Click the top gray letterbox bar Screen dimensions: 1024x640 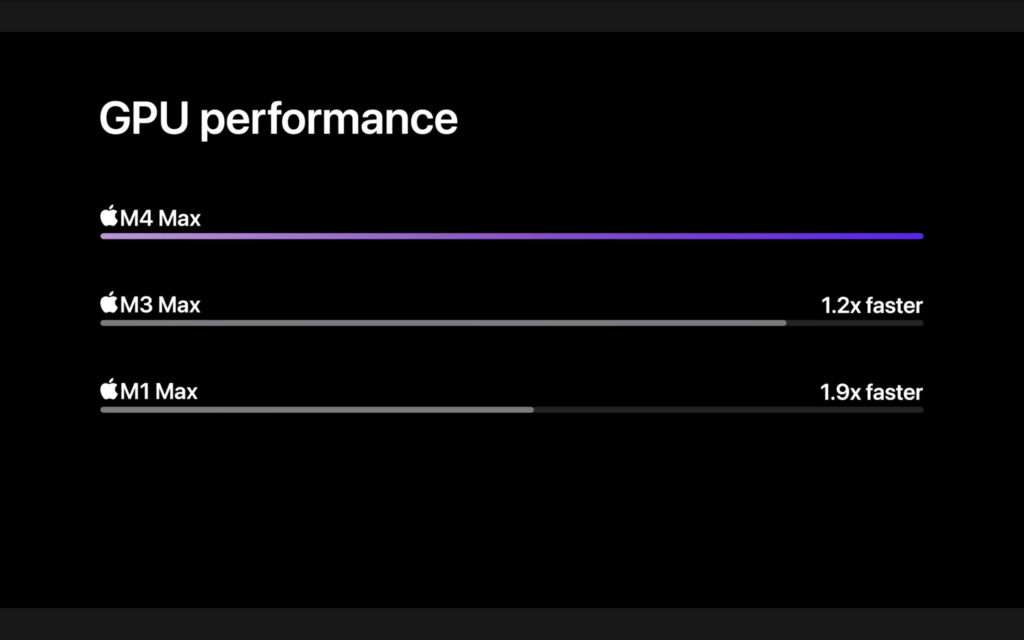[x=512, y=15]
